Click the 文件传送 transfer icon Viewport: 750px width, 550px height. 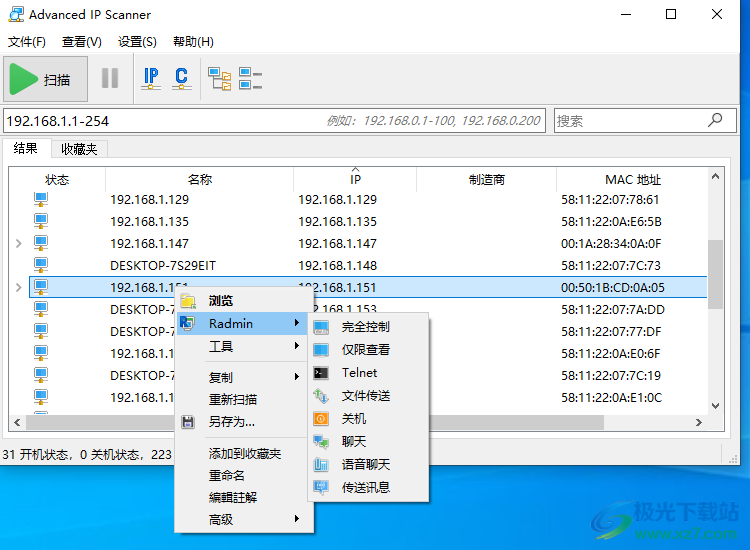[321, 396]
